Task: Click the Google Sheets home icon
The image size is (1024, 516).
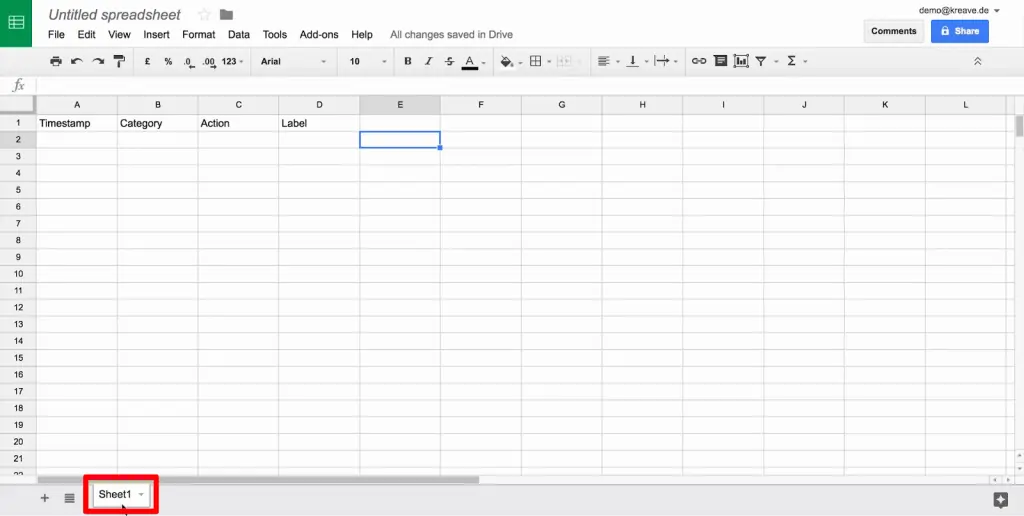Action: [16, 24]
